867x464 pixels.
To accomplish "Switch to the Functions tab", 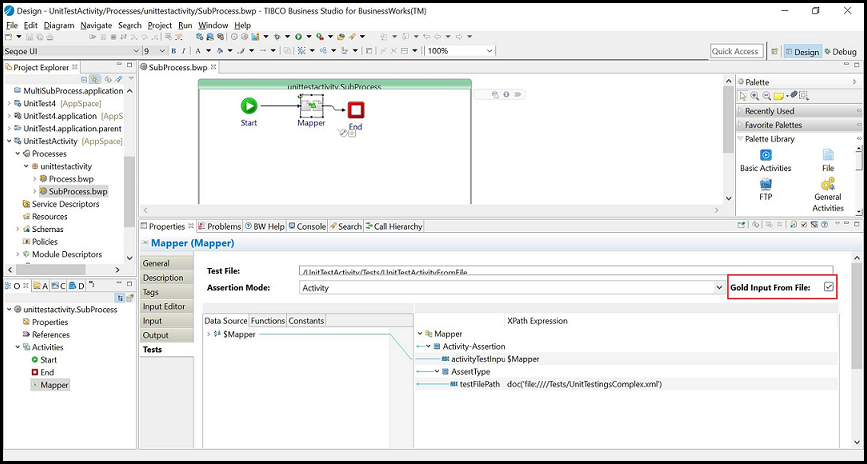I will point(268,321).
